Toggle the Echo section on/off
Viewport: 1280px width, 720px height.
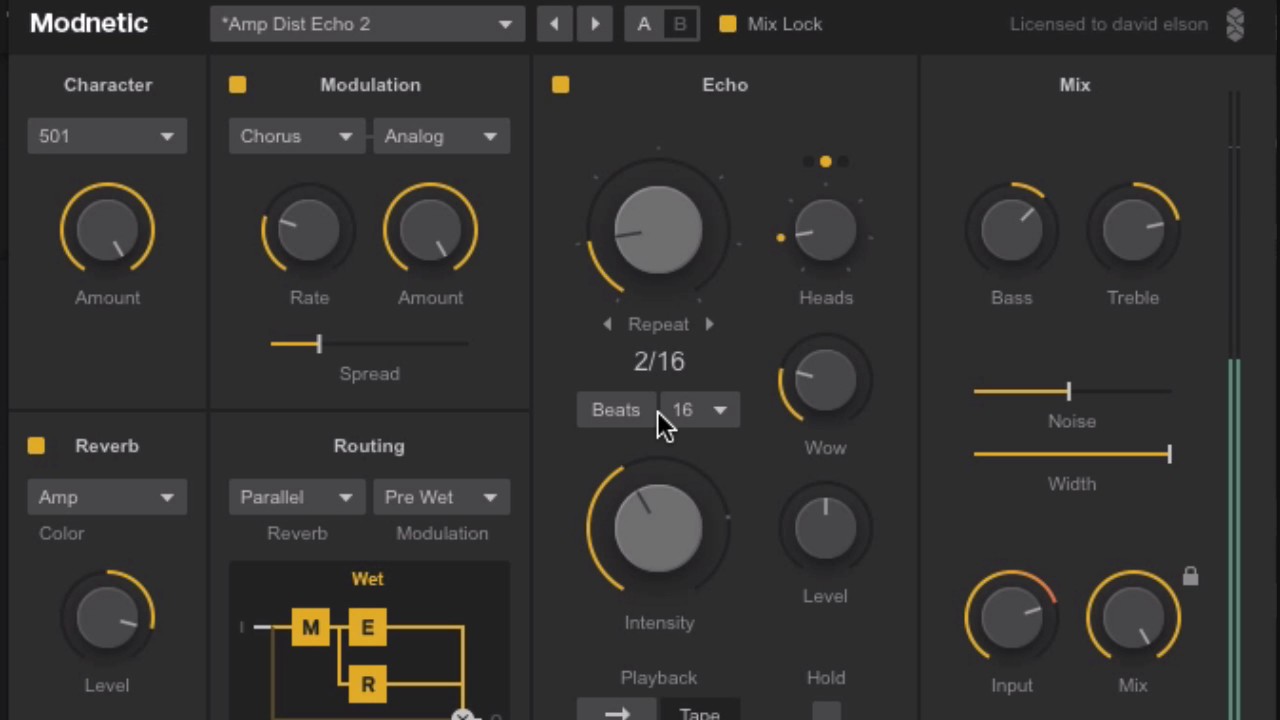[x=560, y=85]
